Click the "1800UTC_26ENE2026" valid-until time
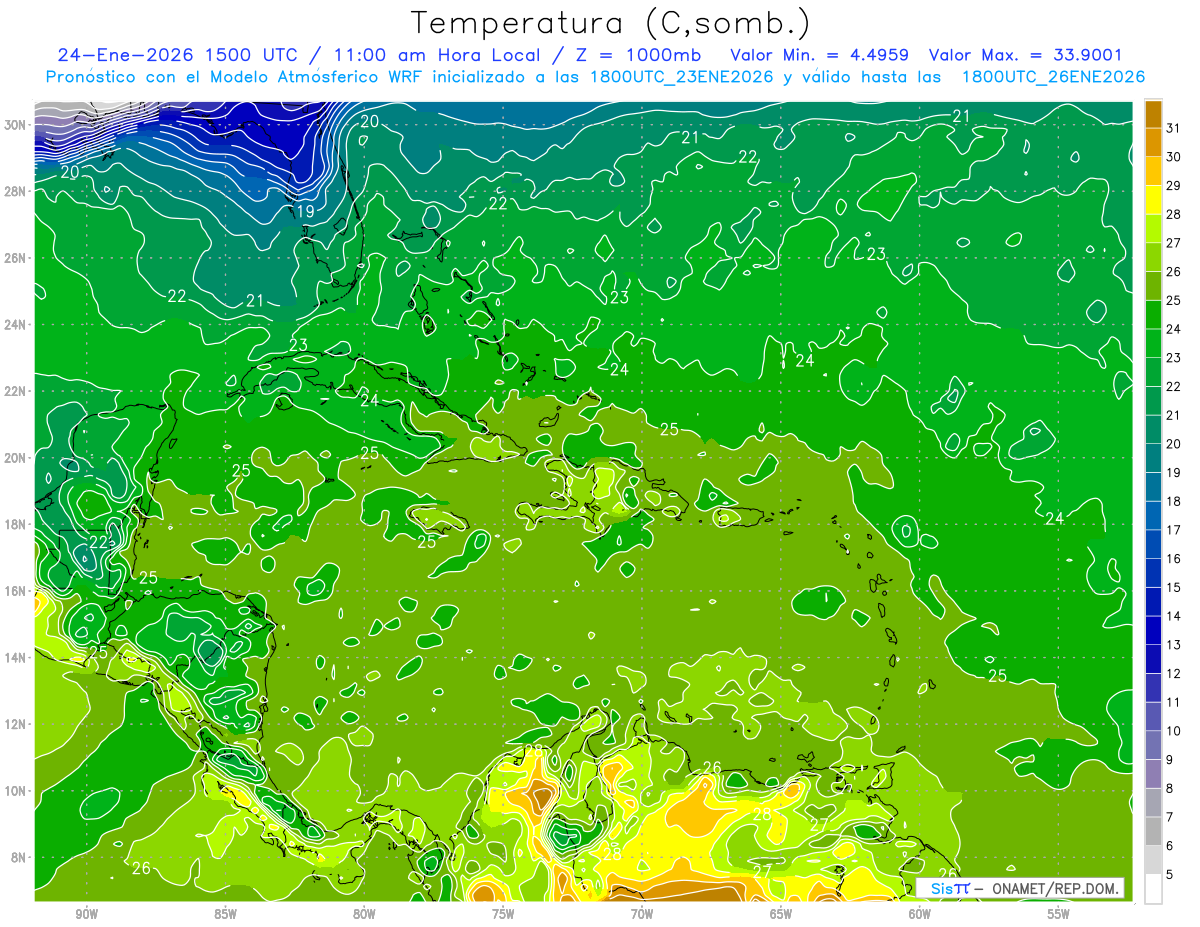 (x=1053, y=77)
